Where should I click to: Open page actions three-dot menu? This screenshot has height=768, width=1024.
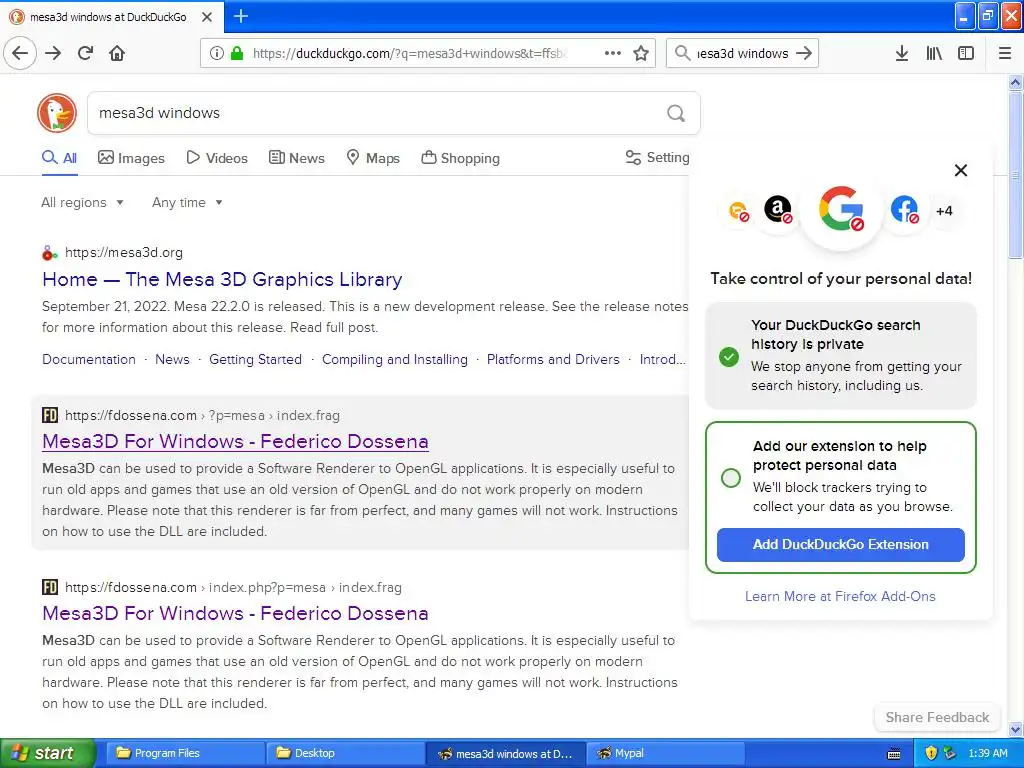[612, 53]
